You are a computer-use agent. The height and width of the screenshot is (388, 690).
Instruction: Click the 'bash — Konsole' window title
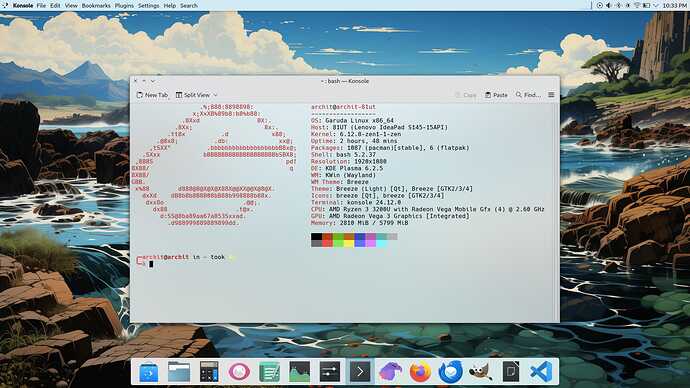coord(345,81)
